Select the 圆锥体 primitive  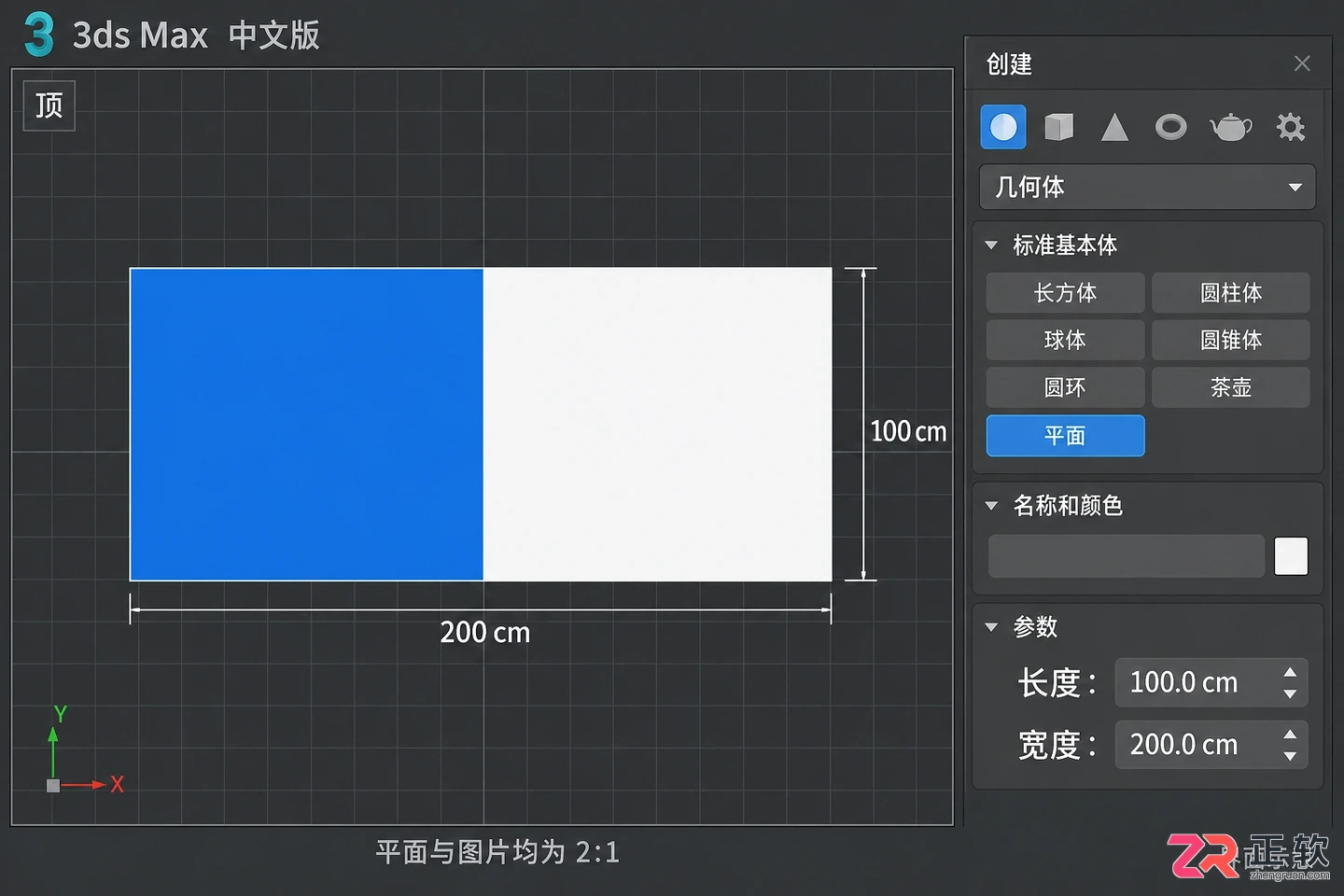point(1231,340)
